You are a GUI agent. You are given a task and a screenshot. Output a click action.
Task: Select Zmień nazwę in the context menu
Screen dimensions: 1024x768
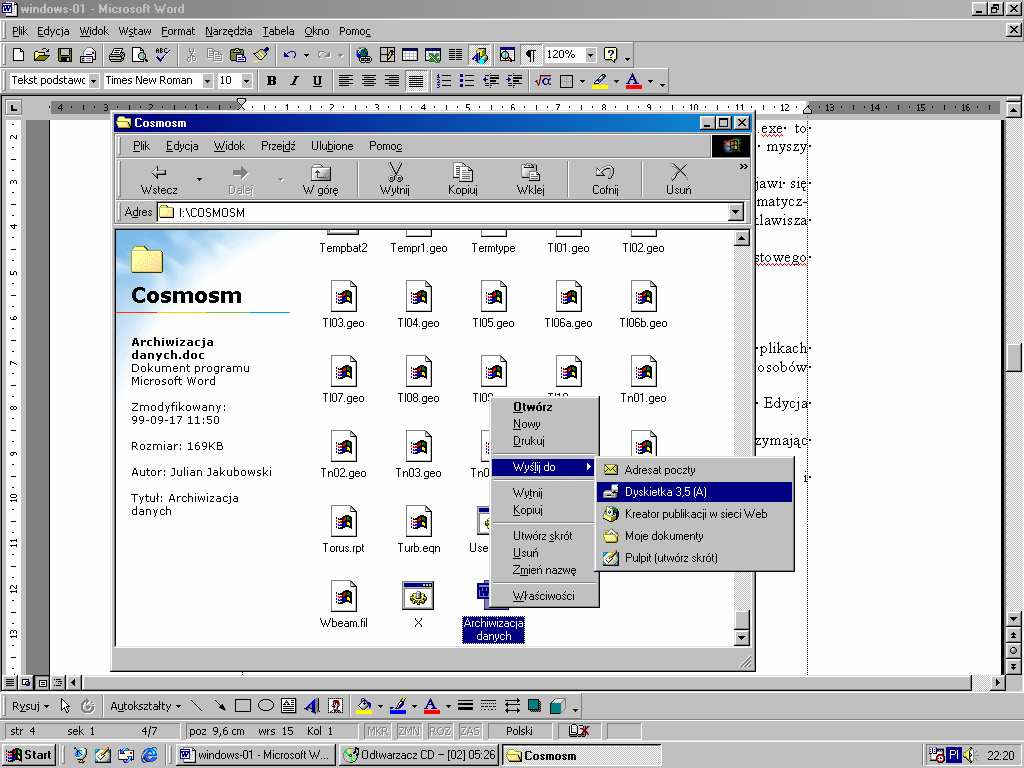click(x=543, y=570)
